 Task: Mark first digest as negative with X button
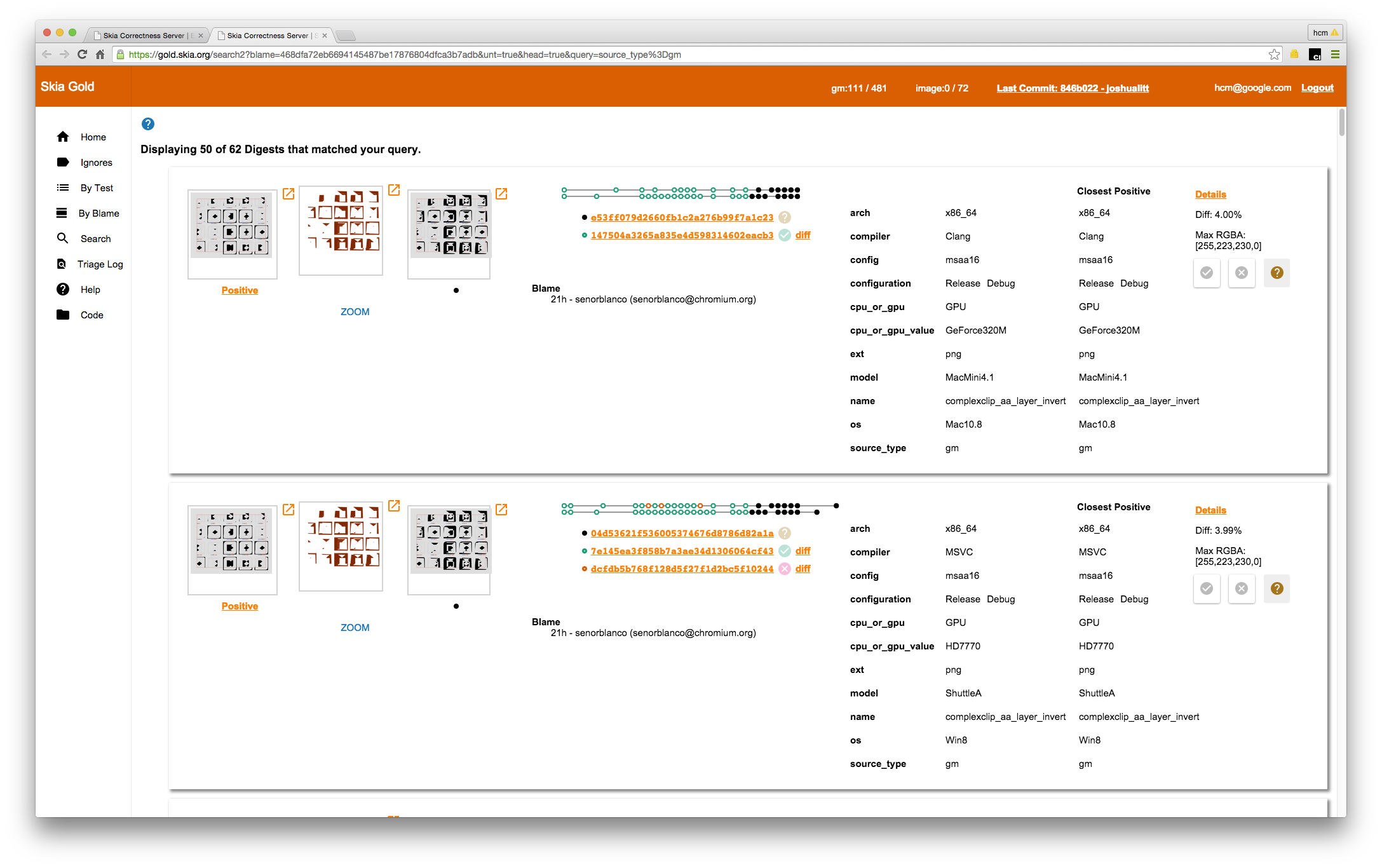(1242, 273)
